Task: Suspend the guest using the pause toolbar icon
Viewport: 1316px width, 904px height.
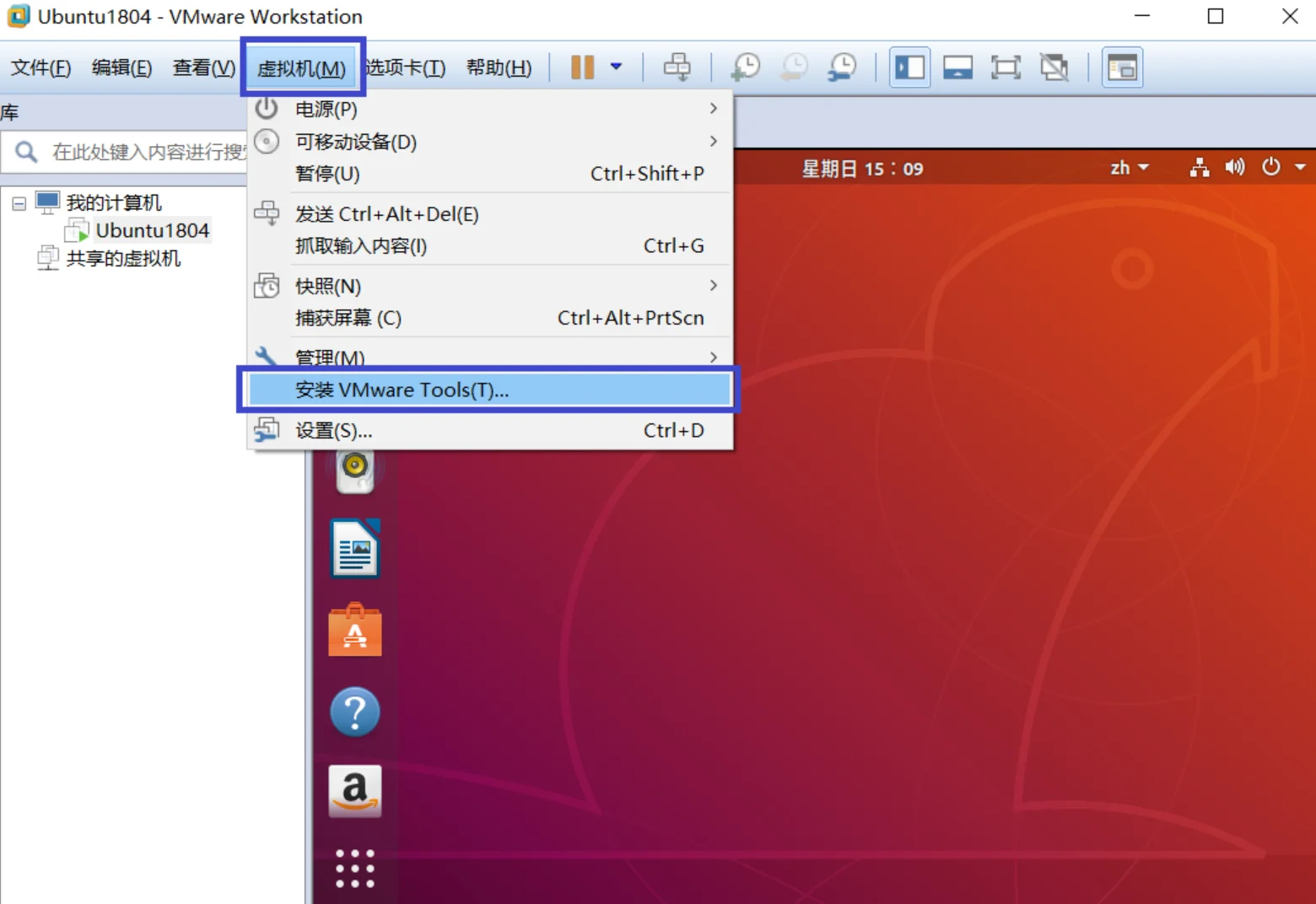Action: (582, 67)
